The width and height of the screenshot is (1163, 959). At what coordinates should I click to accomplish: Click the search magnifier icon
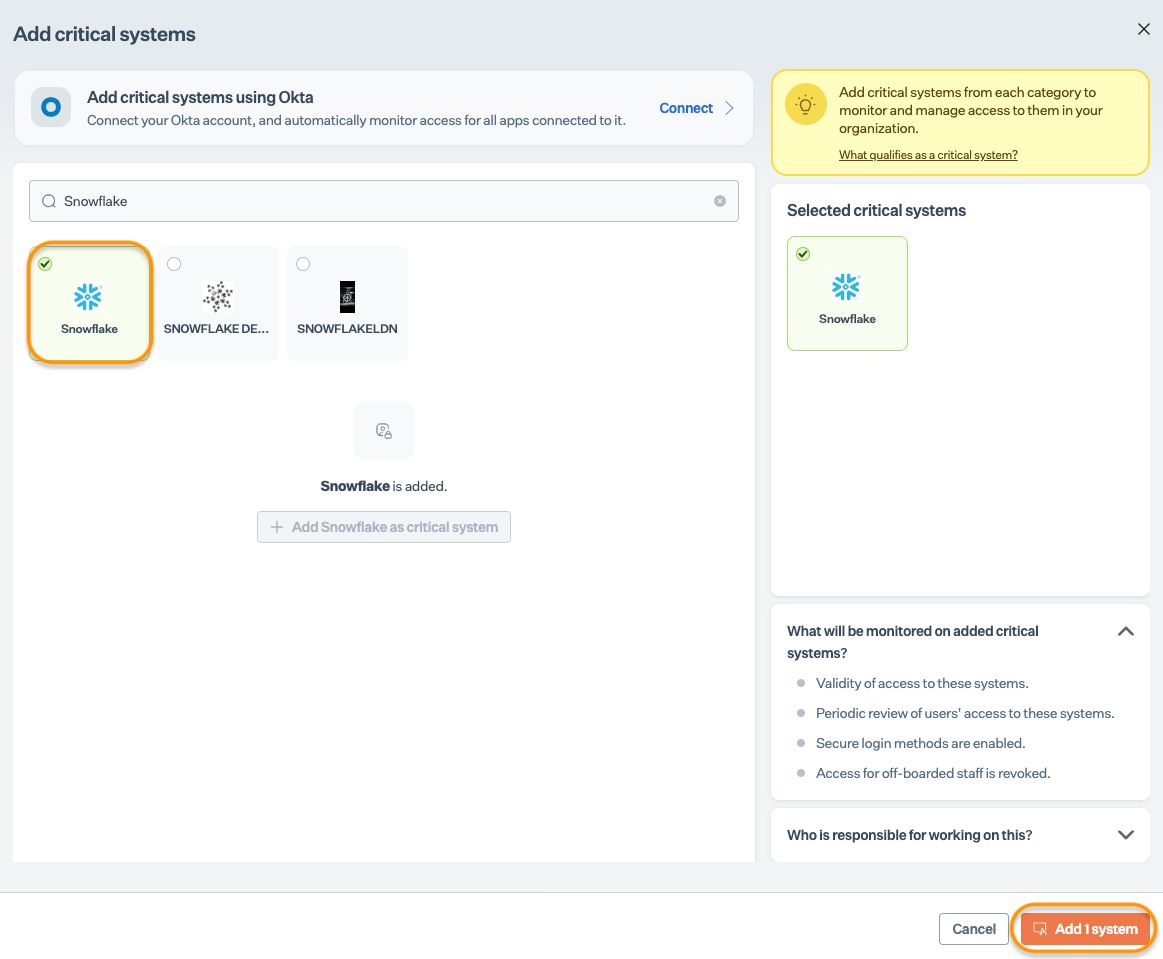point(49,201)
